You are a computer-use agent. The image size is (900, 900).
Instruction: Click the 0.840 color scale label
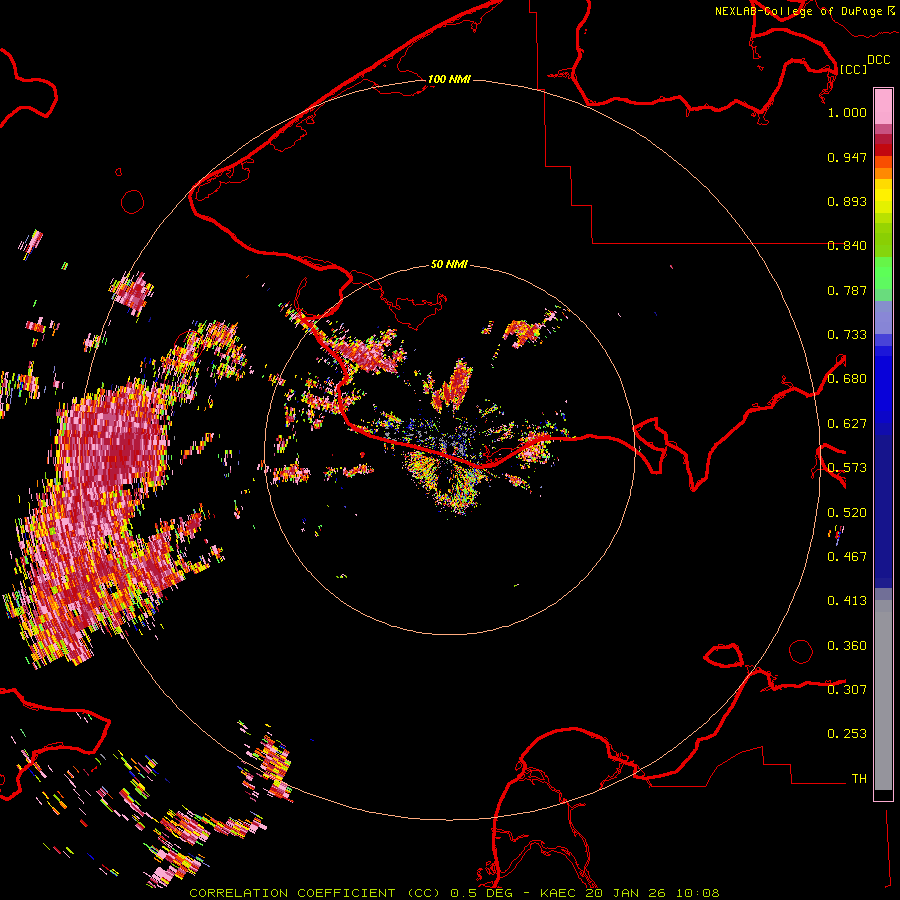coord(847,246)
